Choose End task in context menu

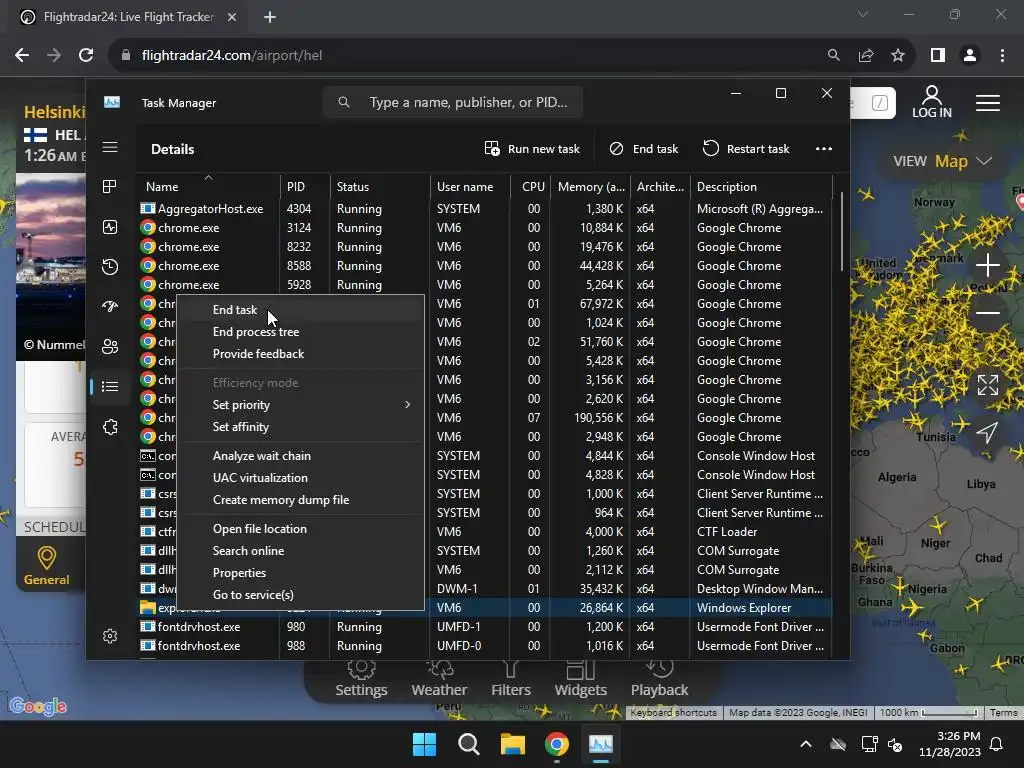[300, 310]
